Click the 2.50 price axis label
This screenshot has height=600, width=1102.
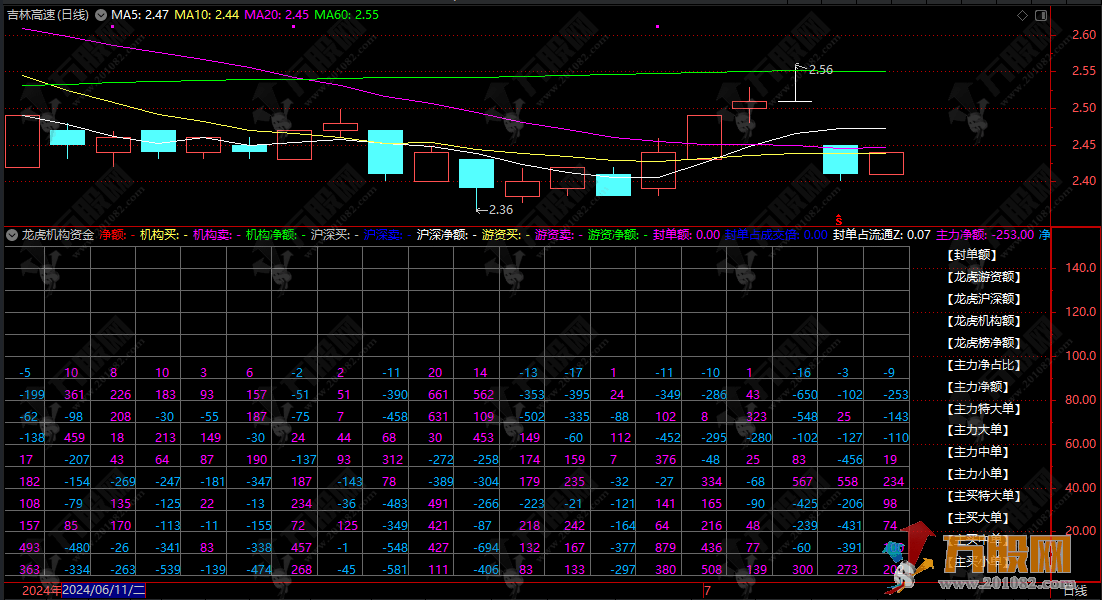pyautogui.click(x=1084, y=107)
